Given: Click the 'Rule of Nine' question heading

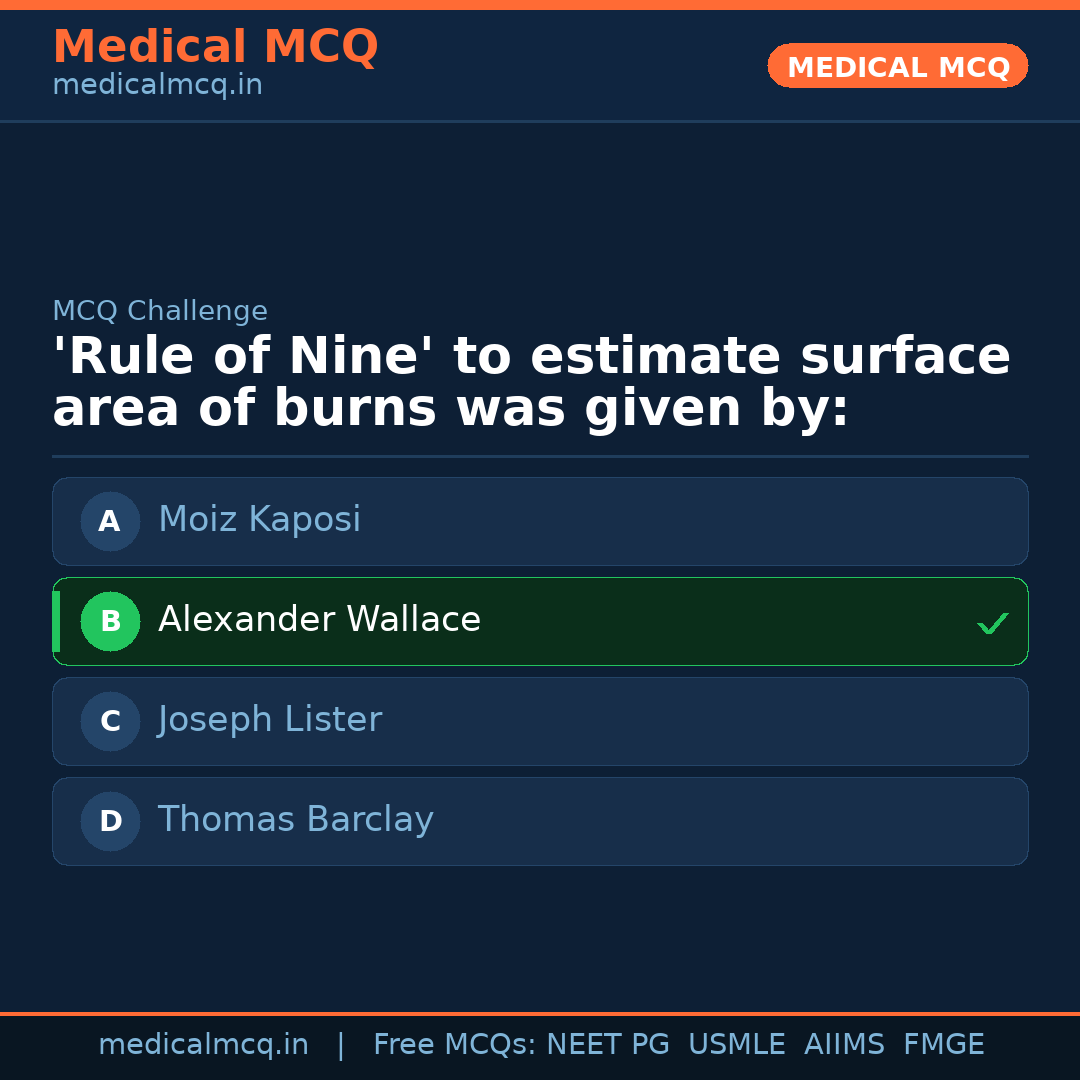Looking at the screenshot, I should [531, 383].
